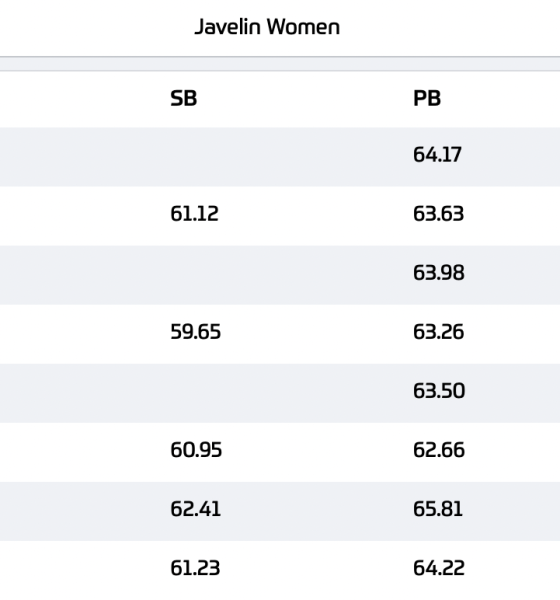Click the SB value 61.12
Image resolution: width=560 pixels, height=600 pixels.
click(x=194, y=214)
